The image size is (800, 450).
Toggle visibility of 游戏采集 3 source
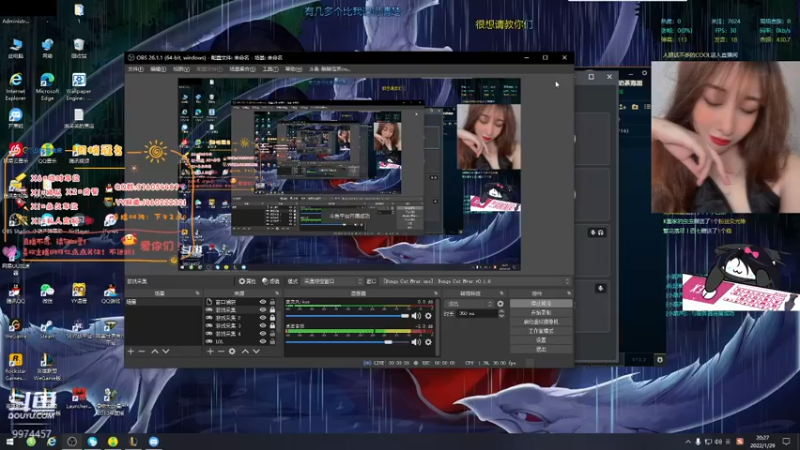coord(263,326)
